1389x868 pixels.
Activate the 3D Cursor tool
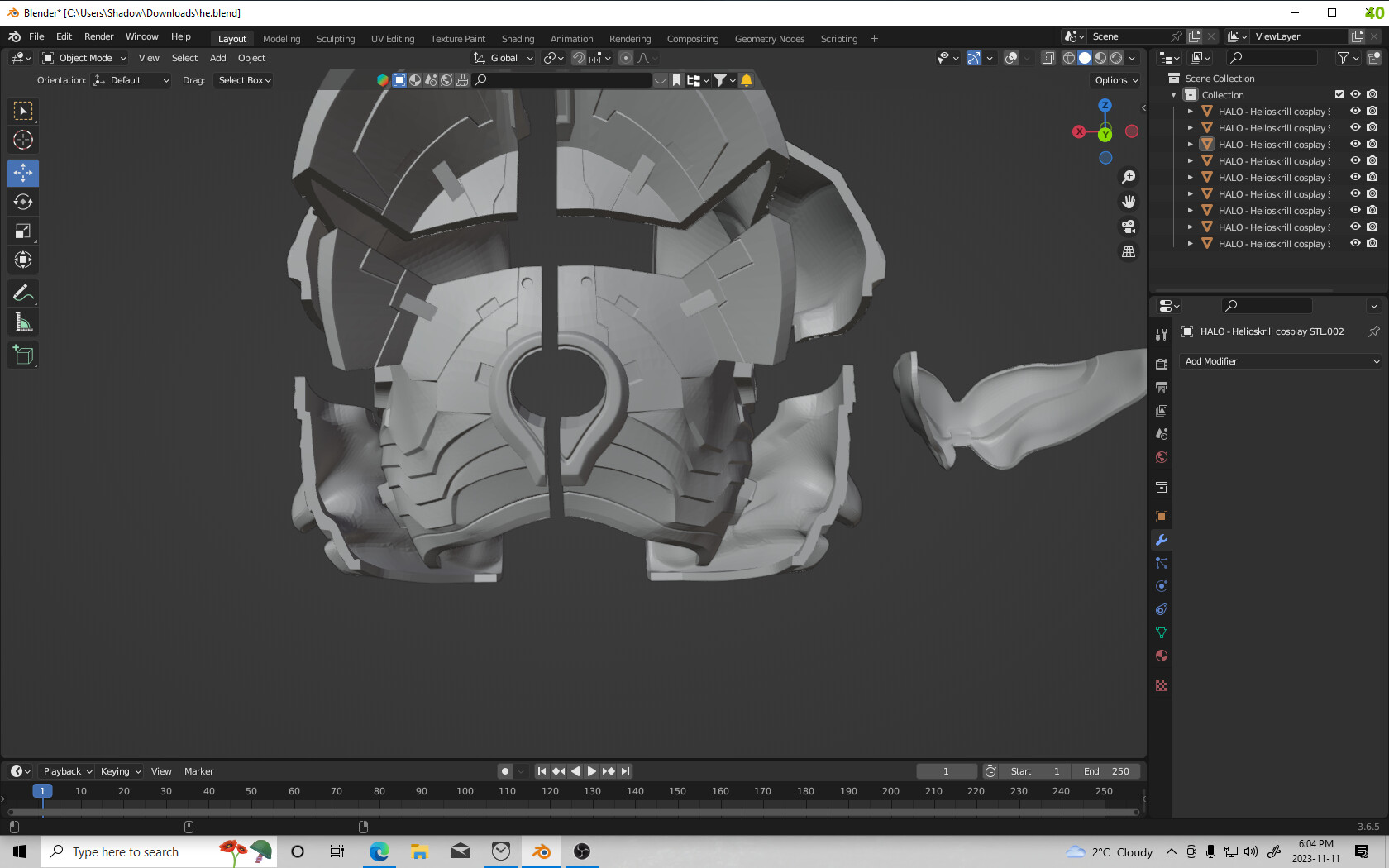23,140
